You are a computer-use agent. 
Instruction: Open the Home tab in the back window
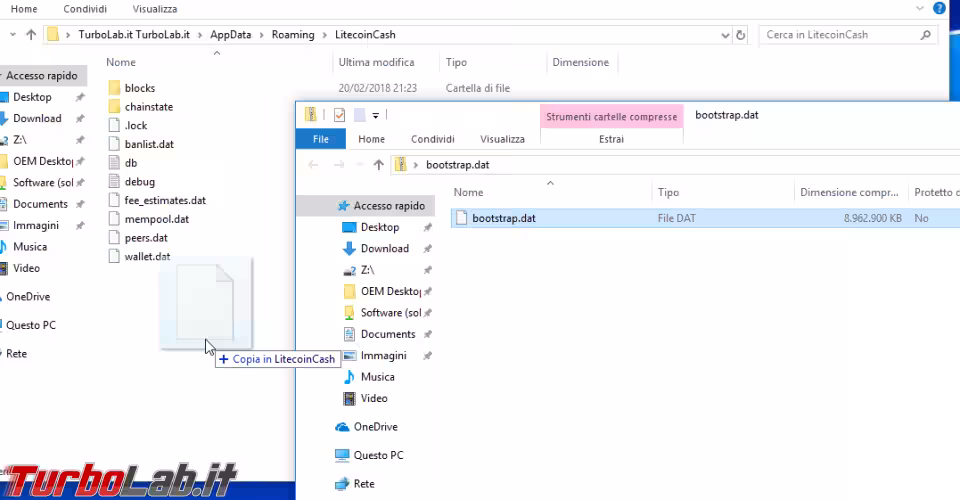coord(24,9)
